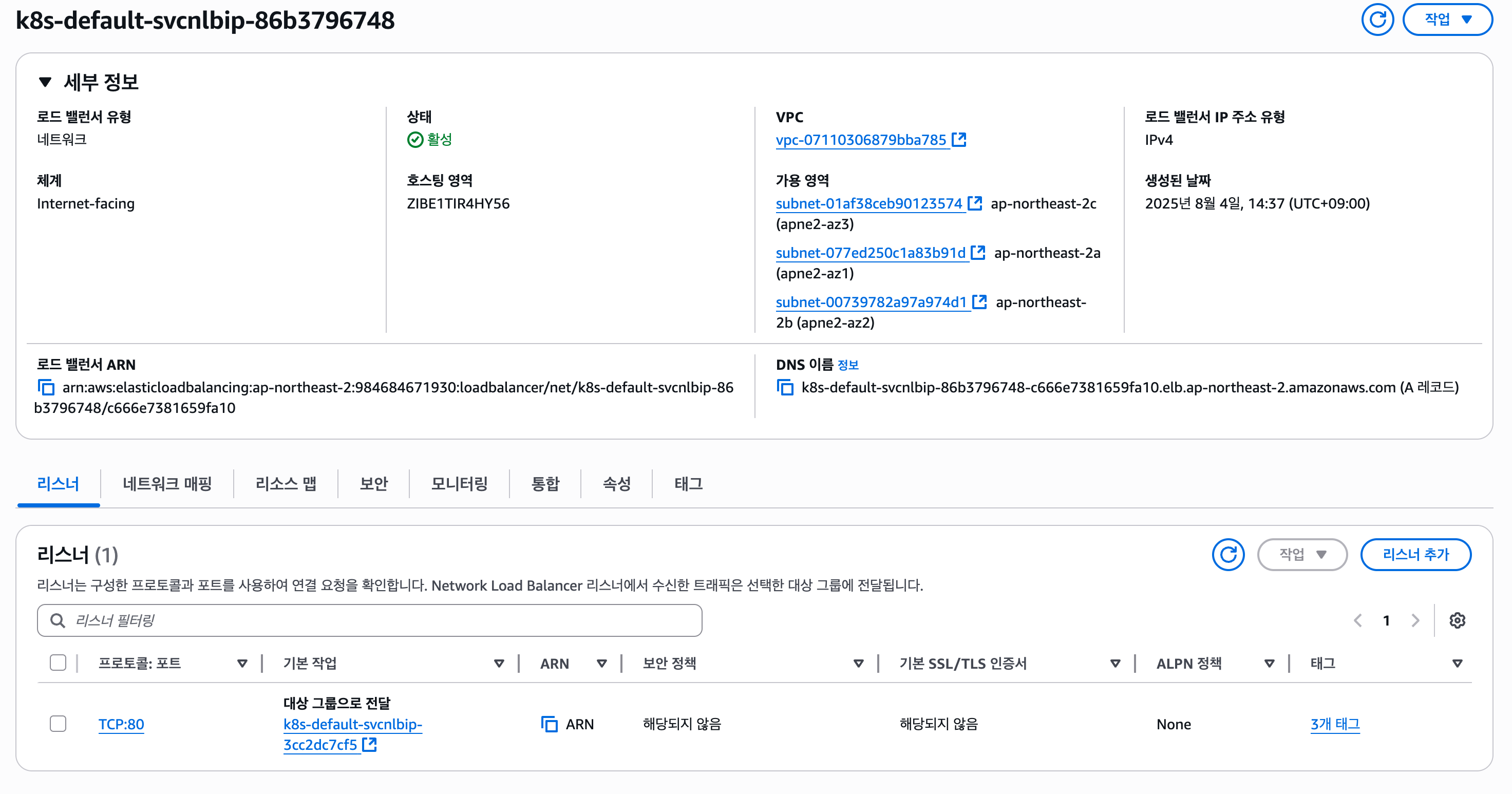Open listener table settings gear
The image size is (1512, 794).
(x=1457, y=620)
